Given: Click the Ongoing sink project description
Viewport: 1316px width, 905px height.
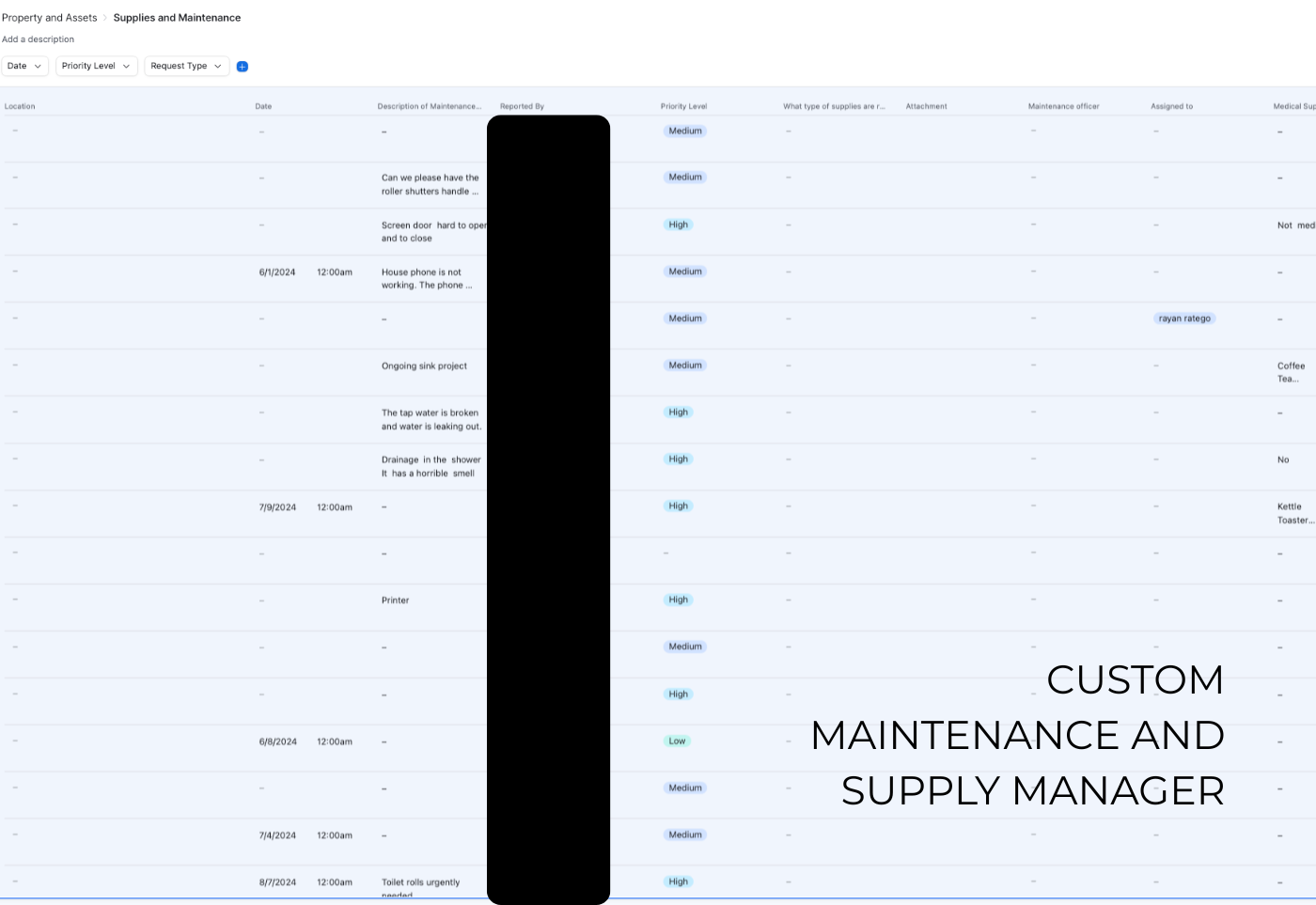Looking at the screenshot, I should point(424,367).
